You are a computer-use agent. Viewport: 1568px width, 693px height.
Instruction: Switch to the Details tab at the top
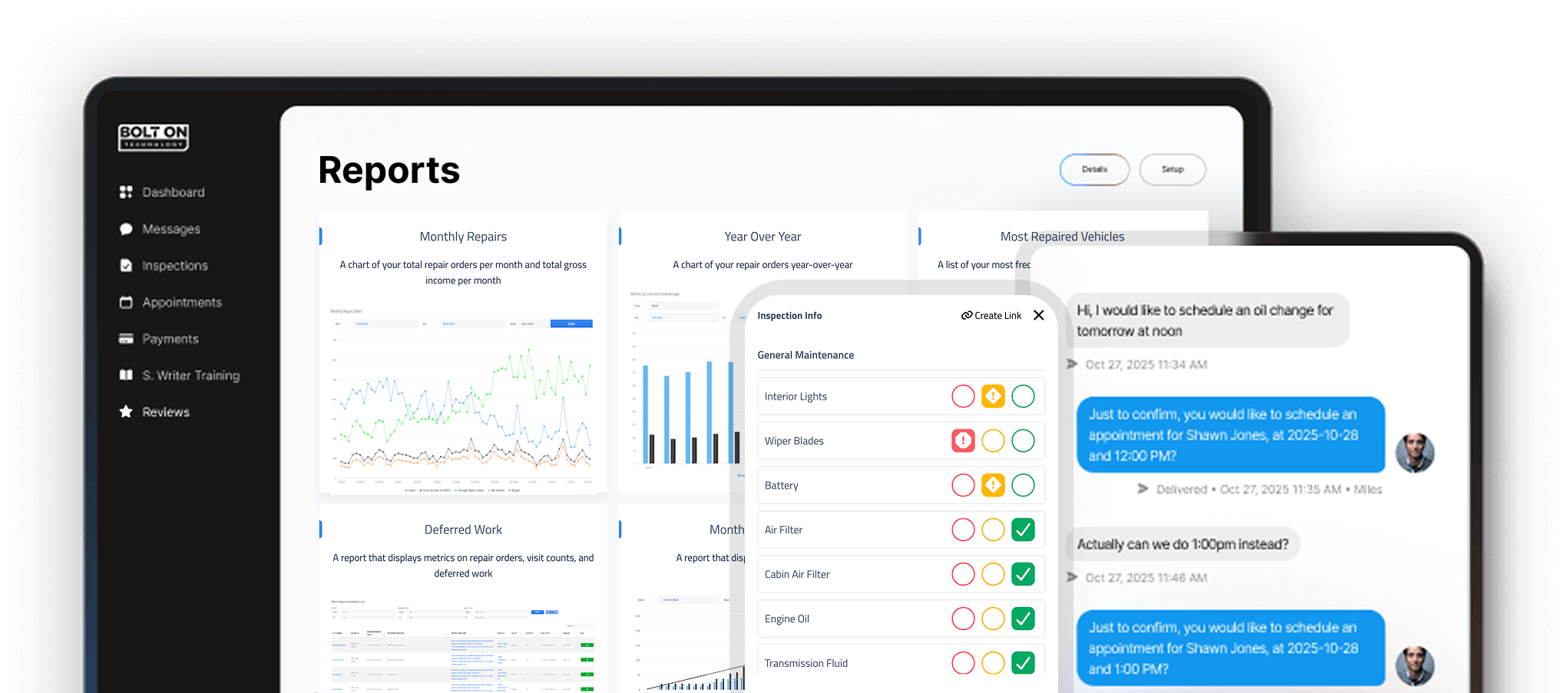click(1094, 169)
